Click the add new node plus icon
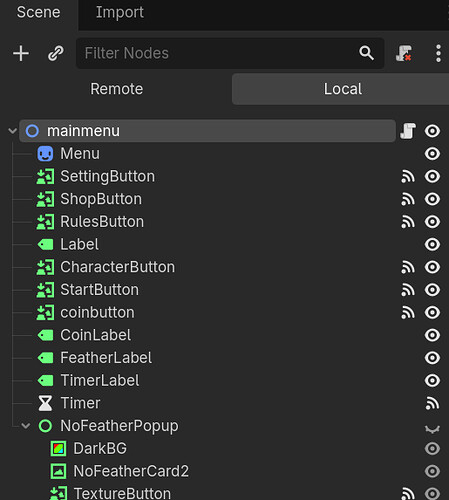The height and width of the screenshot is (500, 449). click(x=21, y=53)
